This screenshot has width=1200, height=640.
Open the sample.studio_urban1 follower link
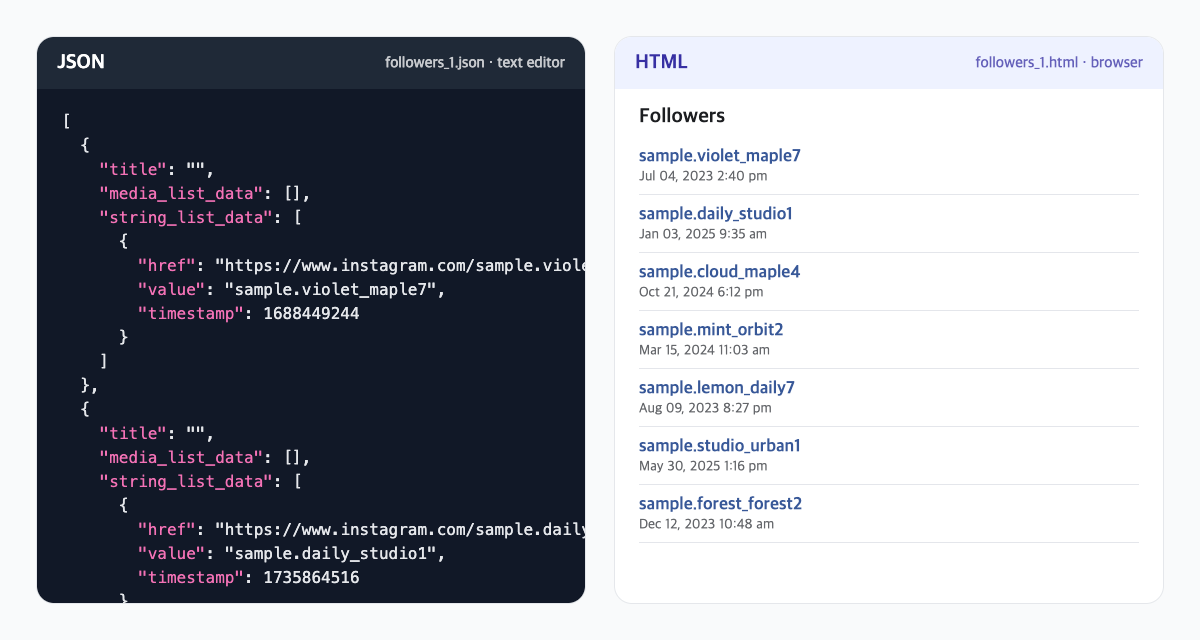(x=719, y=446)
